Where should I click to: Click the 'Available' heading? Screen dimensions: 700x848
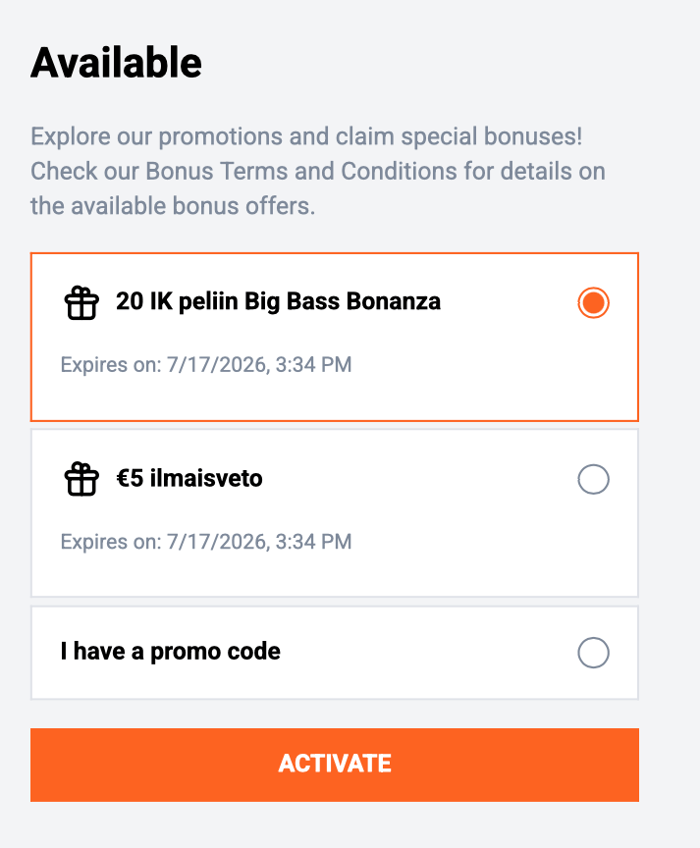[116, 63]
